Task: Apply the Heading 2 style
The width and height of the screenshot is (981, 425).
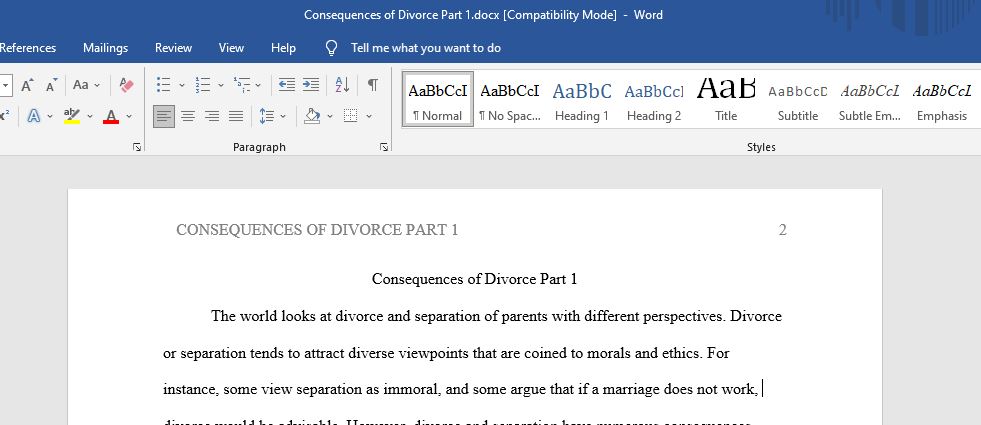Action: coord(654,99)
